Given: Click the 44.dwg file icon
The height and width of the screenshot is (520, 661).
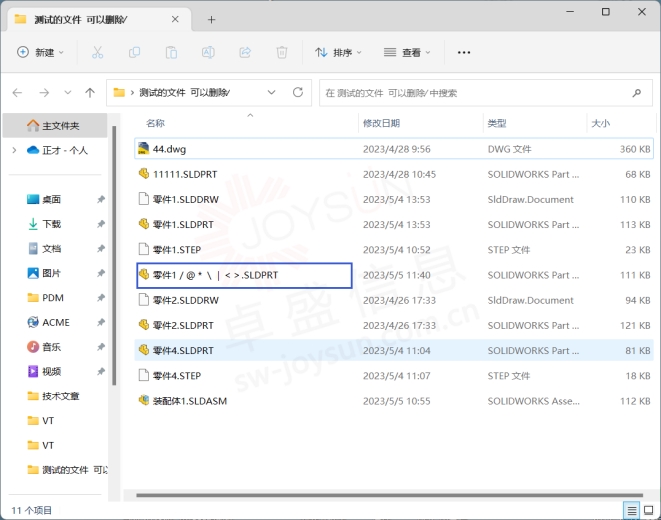Looking at the screenshot, I should coord(144,148).
